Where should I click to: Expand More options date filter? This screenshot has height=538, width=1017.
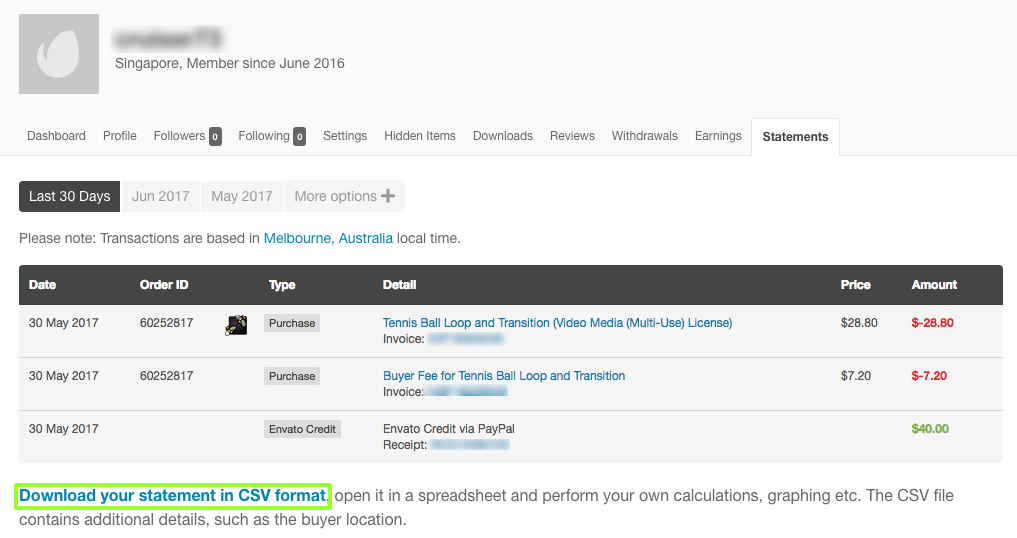[x=344, y=196]
